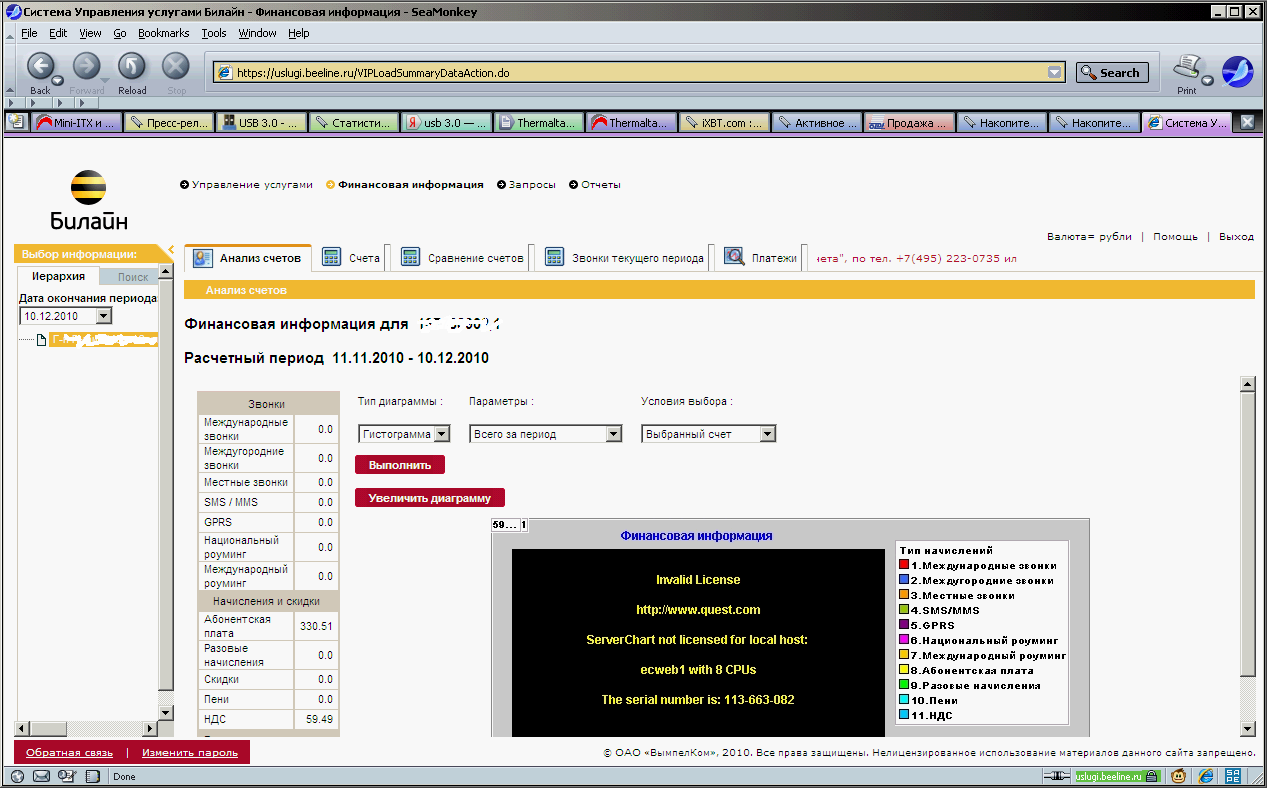This screenshot has width=1267, height=788.
Task: Select the Звонки текущего периода tab
Action: point(624,257)
